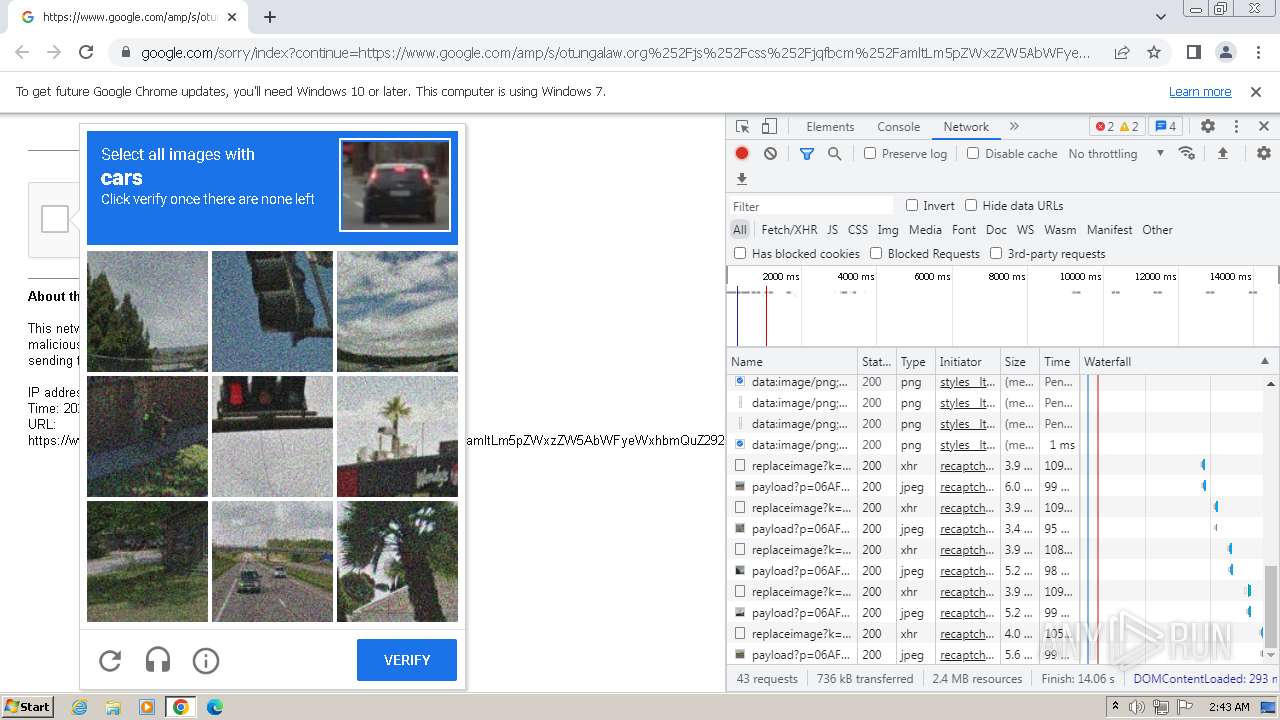Open network panel settings gear

1264,153
